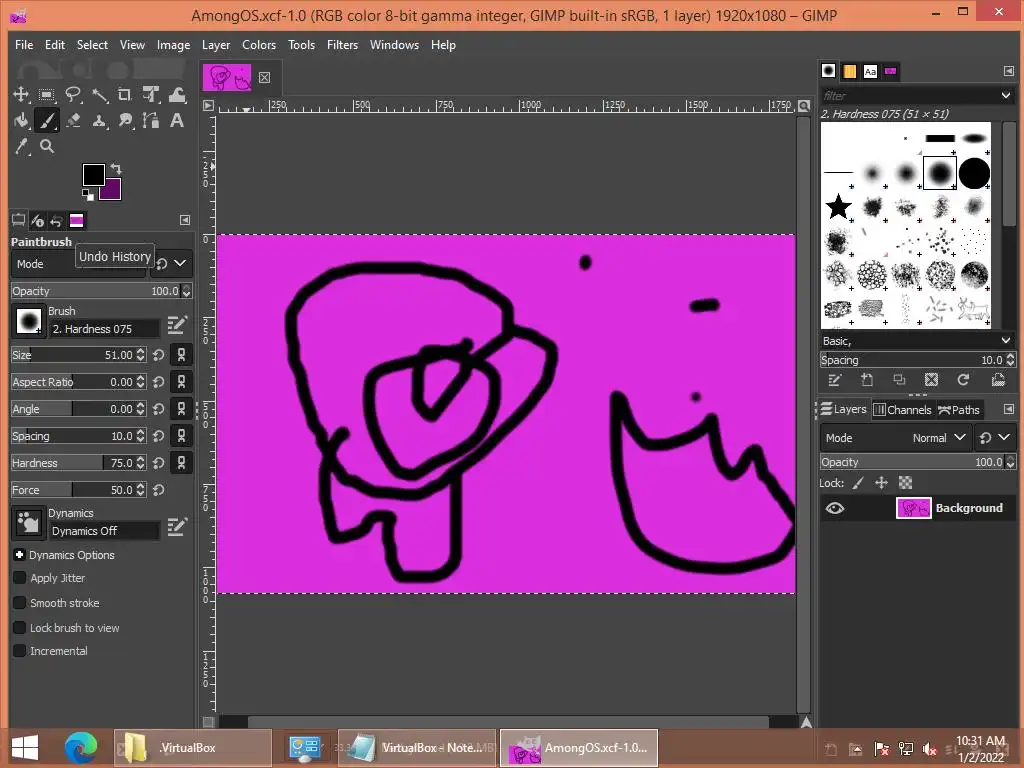Hide the Background layer eye icon
The image size is (1024, 768).
pos(835,508)
